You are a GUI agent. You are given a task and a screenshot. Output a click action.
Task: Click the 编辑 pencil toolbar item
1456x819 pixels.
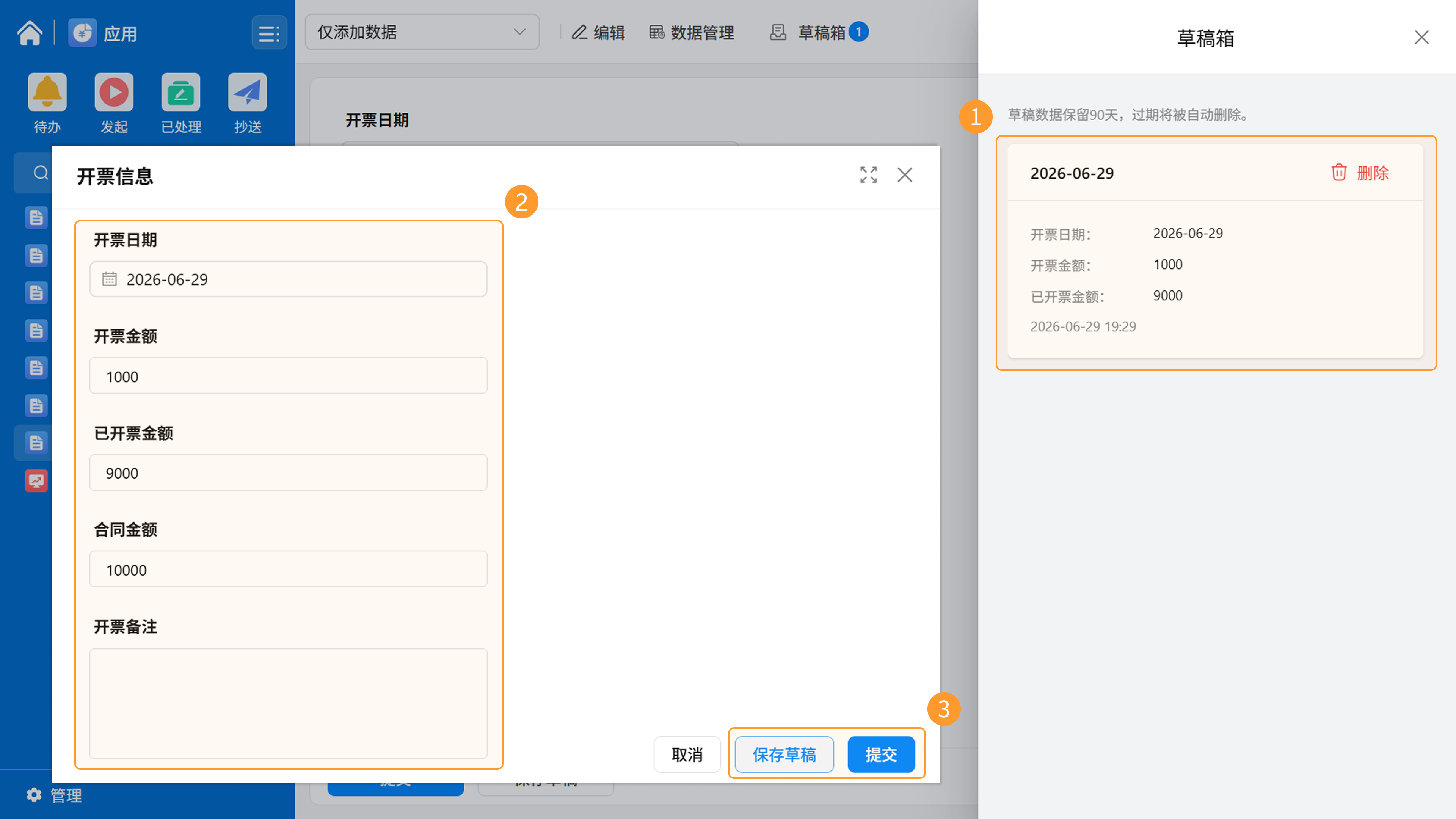tap(598, 32)
